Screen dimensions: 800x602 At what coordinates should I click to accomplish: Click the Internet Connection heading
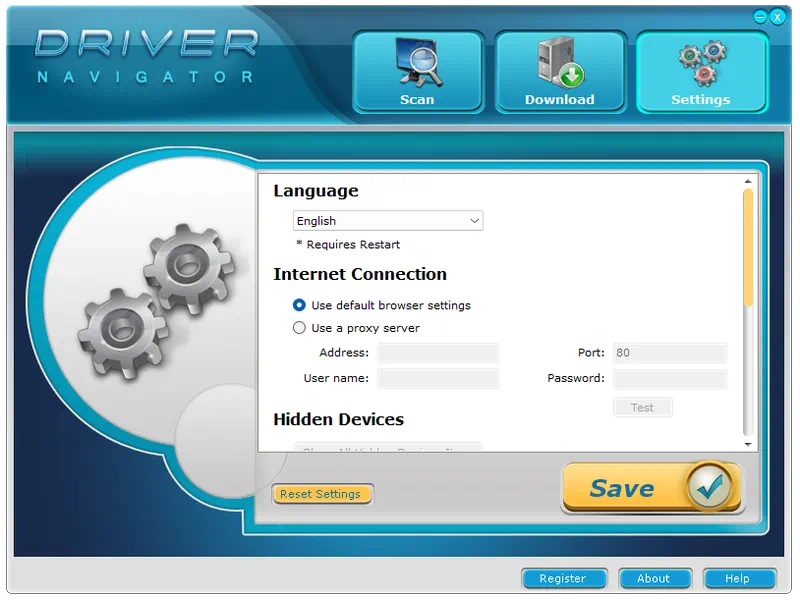click(360, 274)
